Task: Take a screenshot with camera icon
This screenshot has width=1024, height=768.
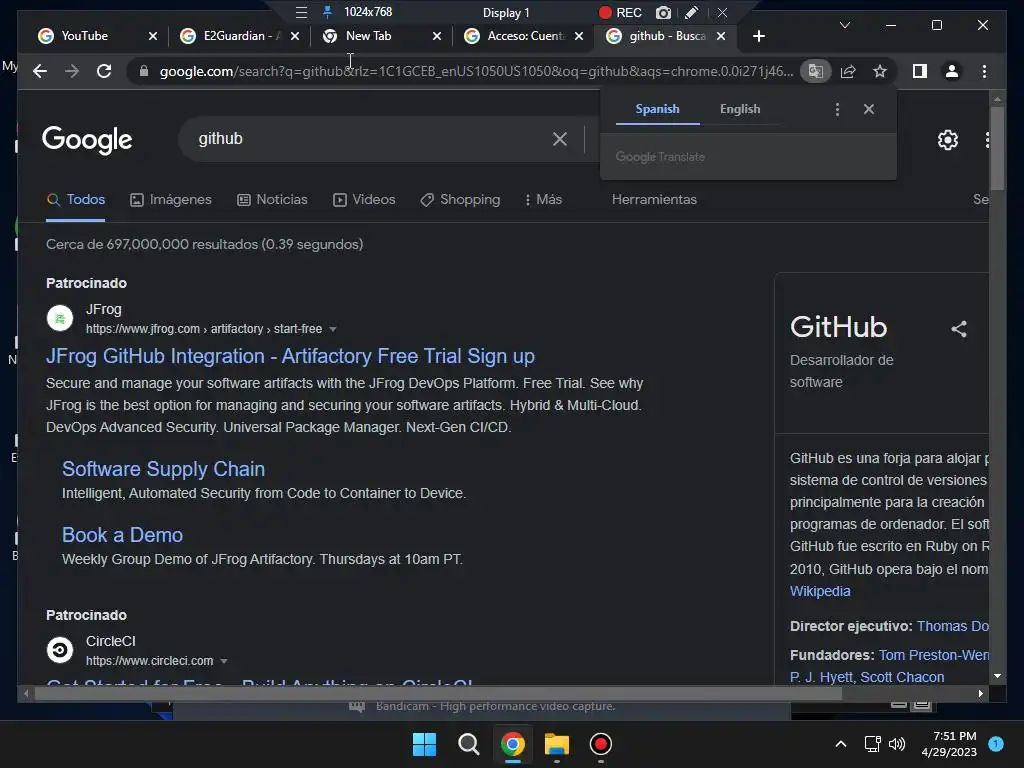Action: point(663,12)
